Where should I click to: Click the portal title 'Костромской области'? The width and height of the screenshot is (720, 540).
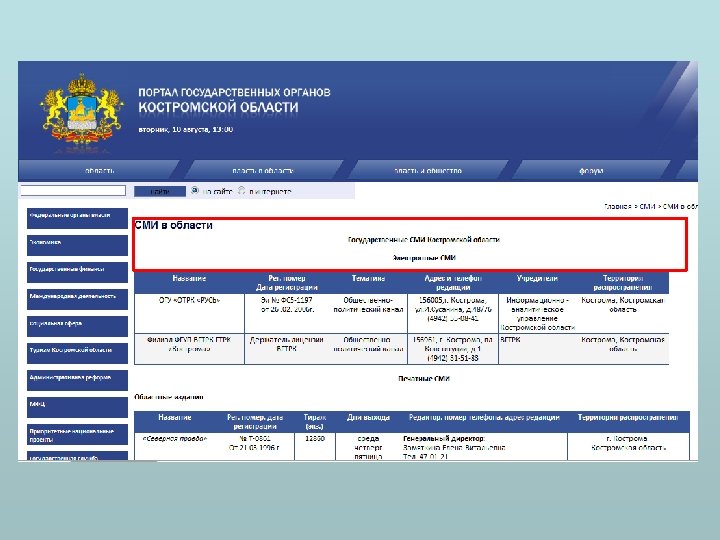point(219,107)
